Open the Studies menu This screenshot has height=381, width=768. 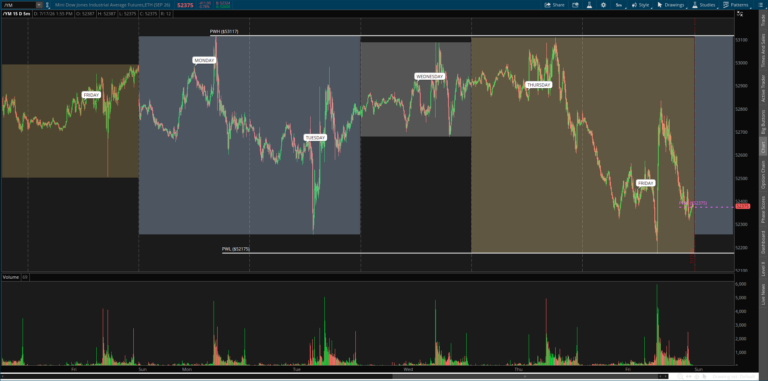[x=705, y=5]
